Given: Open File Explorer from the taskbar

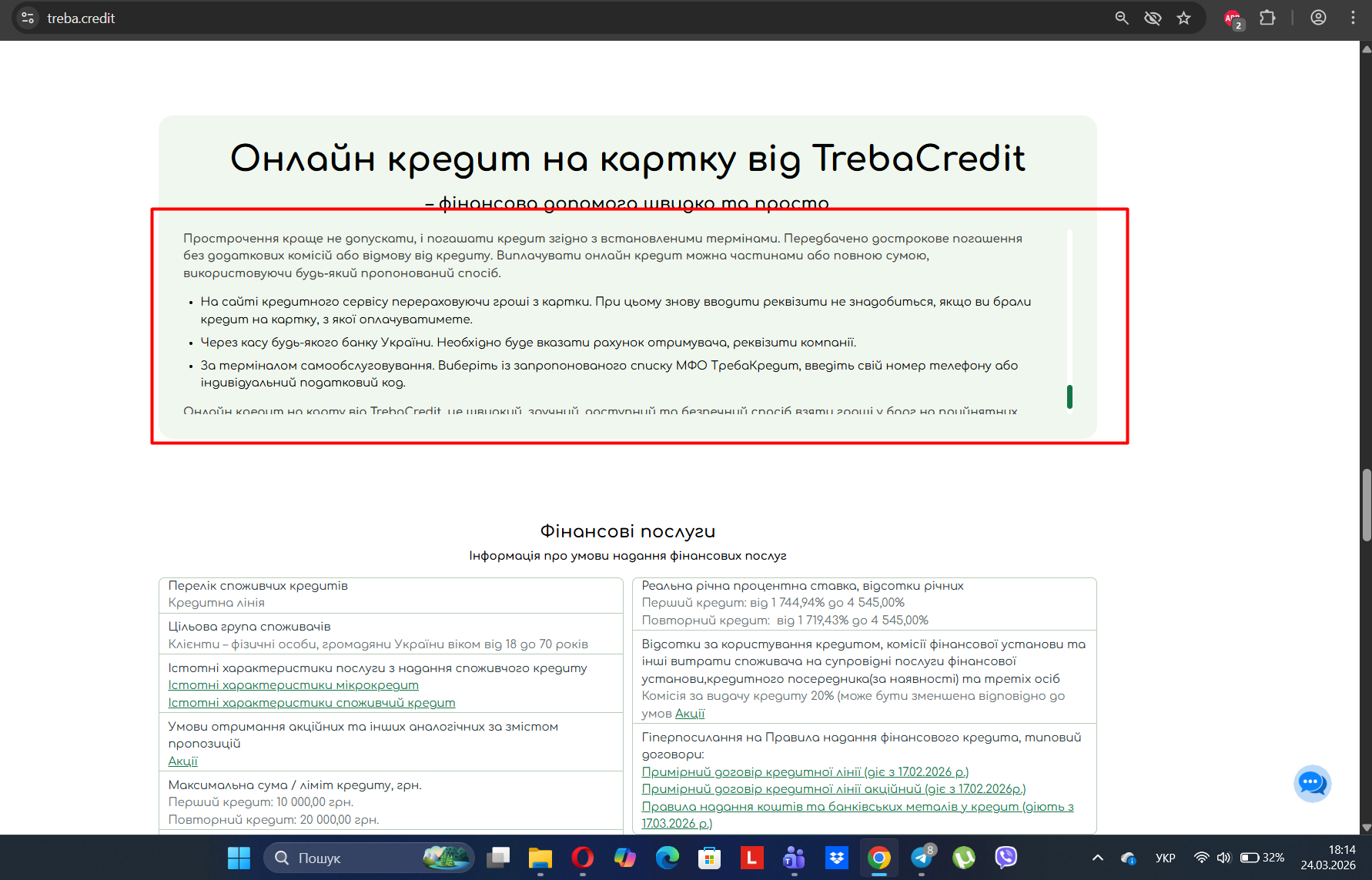Looking at the screenshot, I should [540, 858].
